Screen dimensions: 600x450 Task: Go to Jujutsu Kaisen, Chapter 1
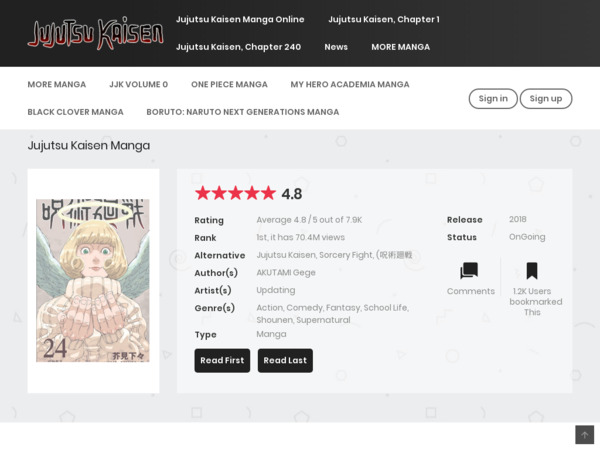coord(384,20)
